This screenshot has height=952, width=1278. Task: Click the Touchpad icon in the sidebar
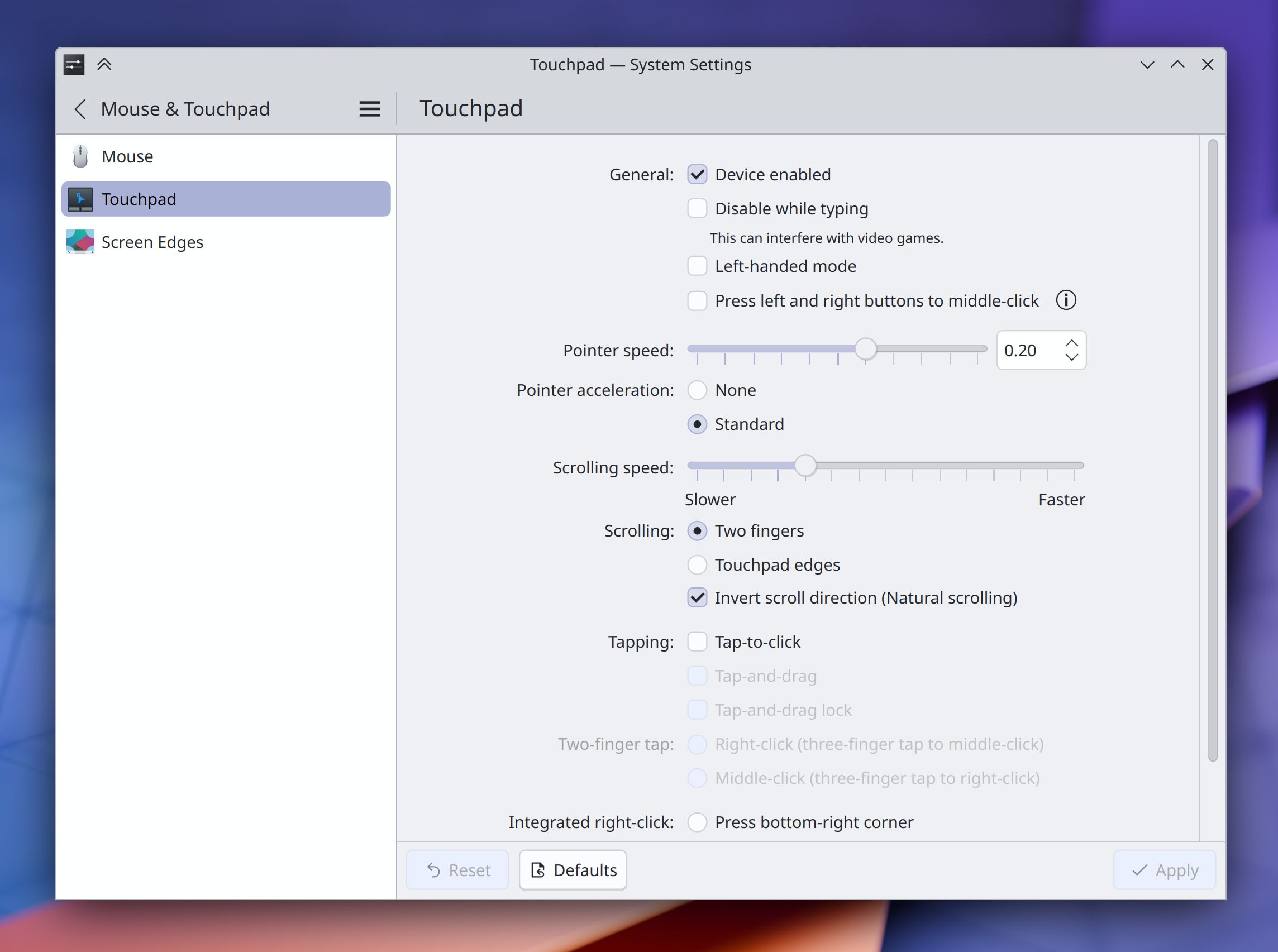(80, 199)
